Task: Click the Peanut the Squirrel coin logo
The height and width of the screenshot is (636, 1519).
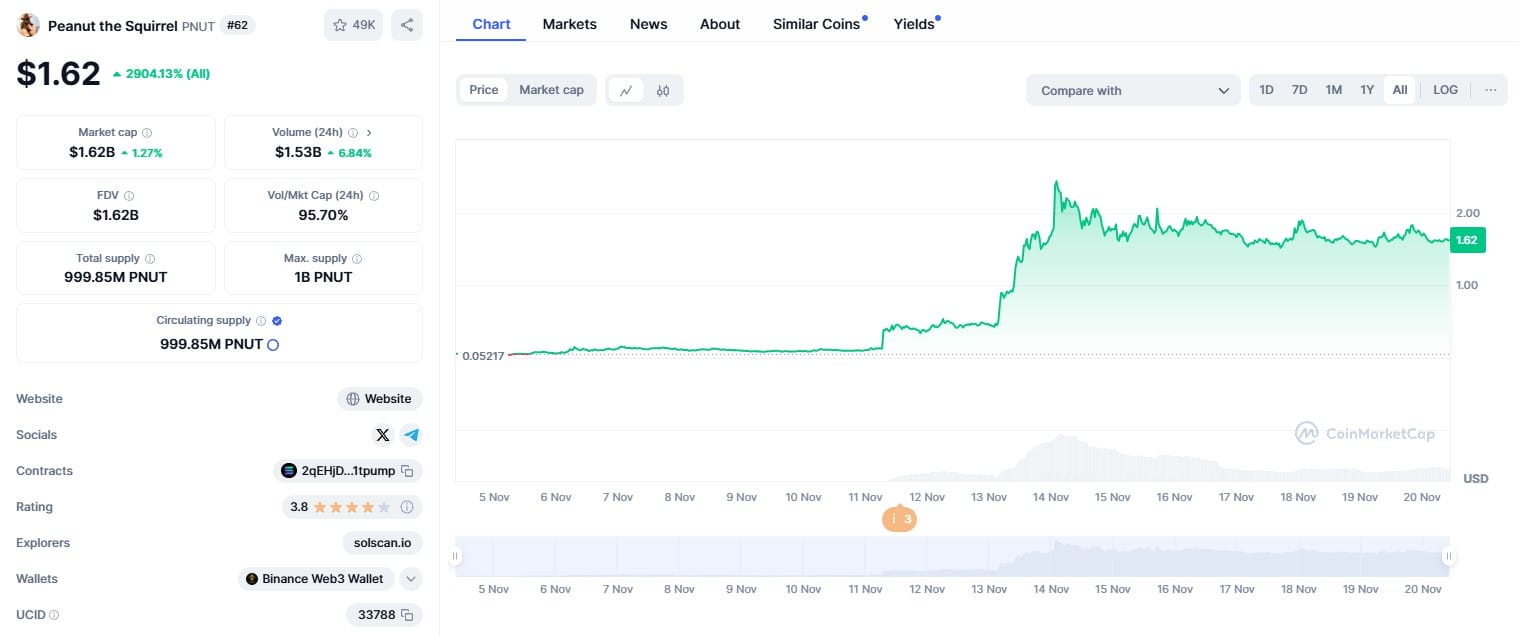Action: (x=28, y=25)
